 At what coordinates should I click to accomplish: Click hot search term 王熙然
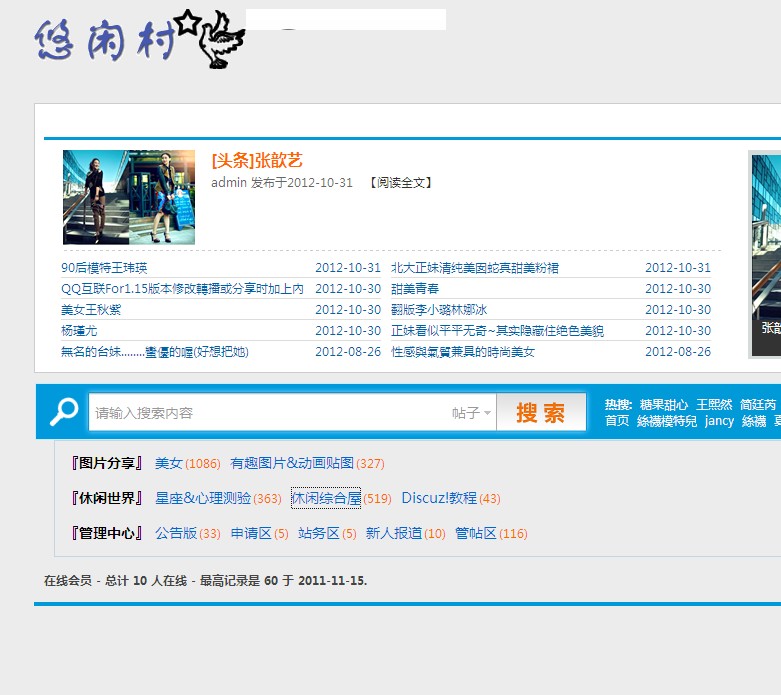tap(714, 404)
